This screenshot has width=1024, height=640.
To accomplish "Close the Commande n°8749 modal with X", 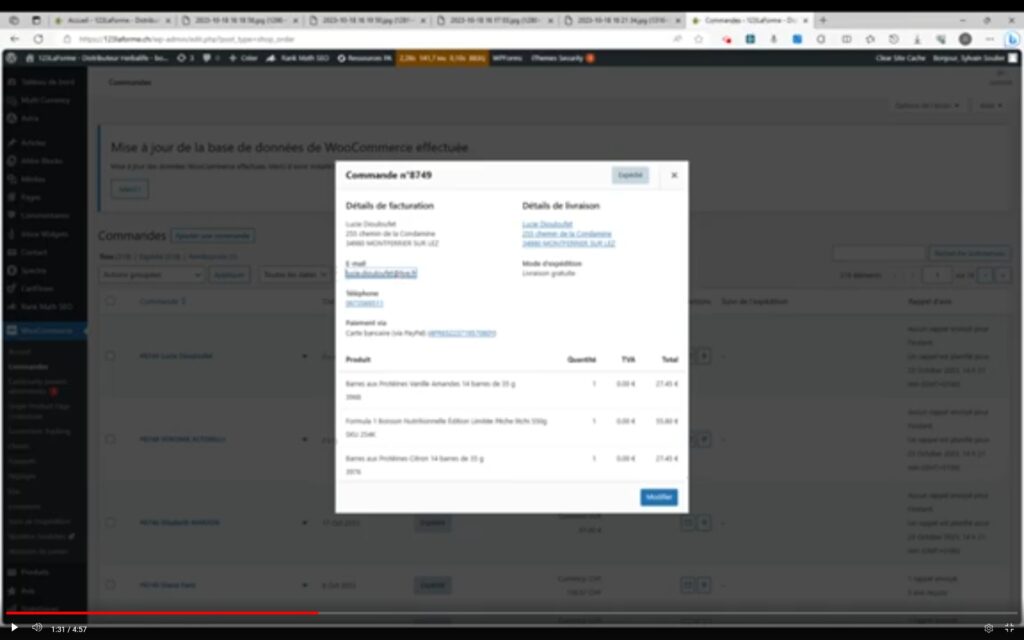I will (x=674, y=175).
